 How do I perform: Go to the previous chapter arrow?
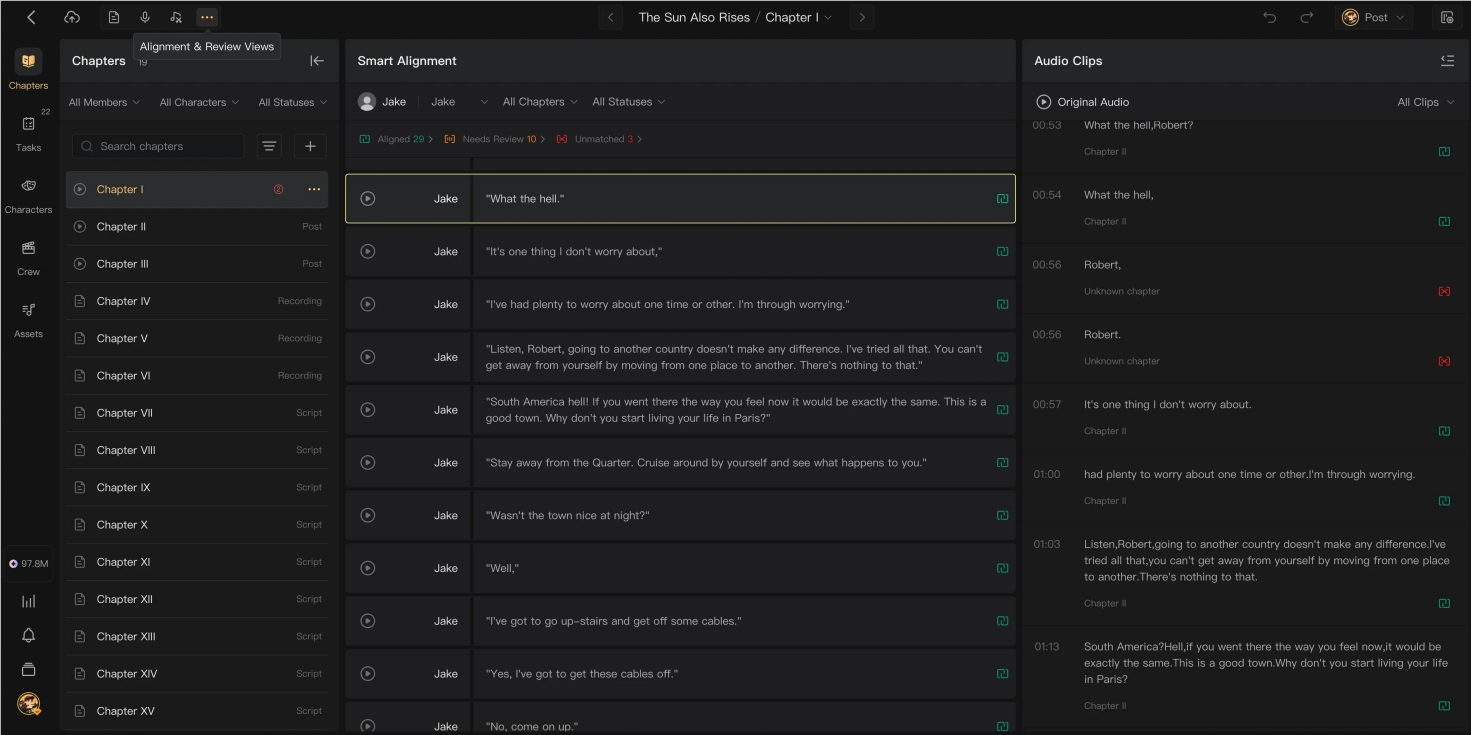[611, 17]
